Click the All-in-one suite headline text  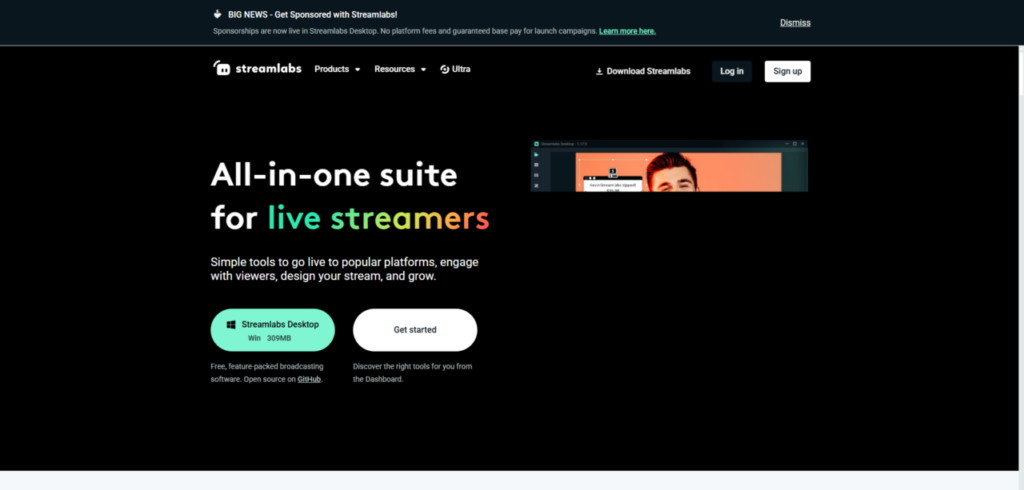click(x=350, y=197)
